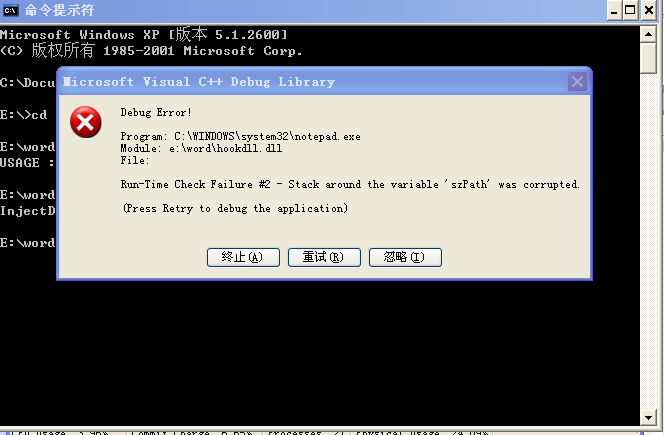This screenshot has height=435, width=664.
Task: Click the 'Debug Error!' heading text
Action: tap(156, 113)
